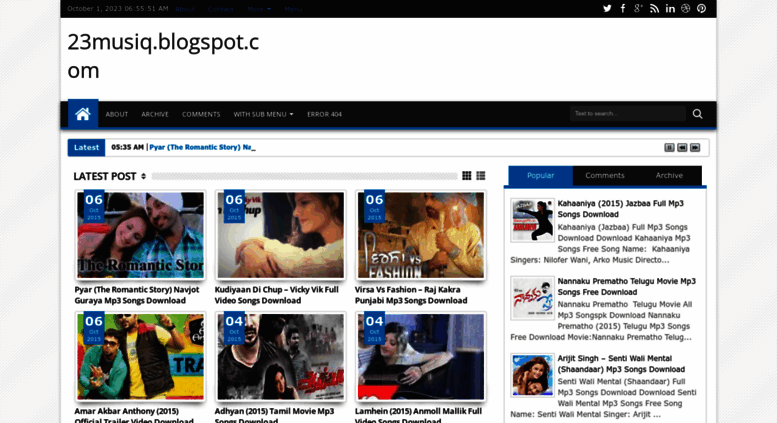Open the Adhyan Tamil Movie post thumbnail
Image resolution: width=777 pixels, height=423 pixels.
pos(280,357)
